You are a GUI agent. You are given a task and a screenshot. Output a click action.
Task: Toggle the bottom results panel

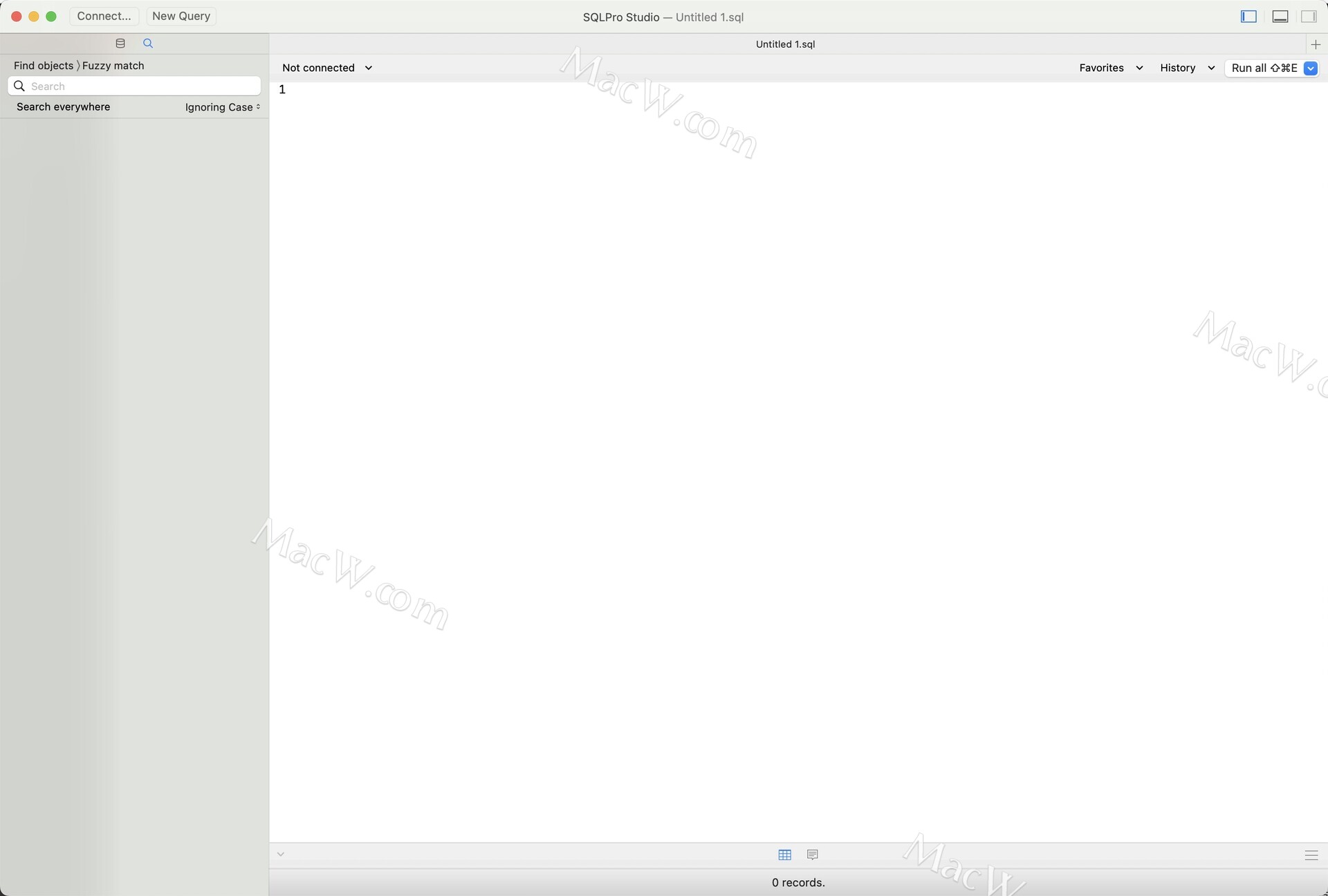(x=1280, y=17)
